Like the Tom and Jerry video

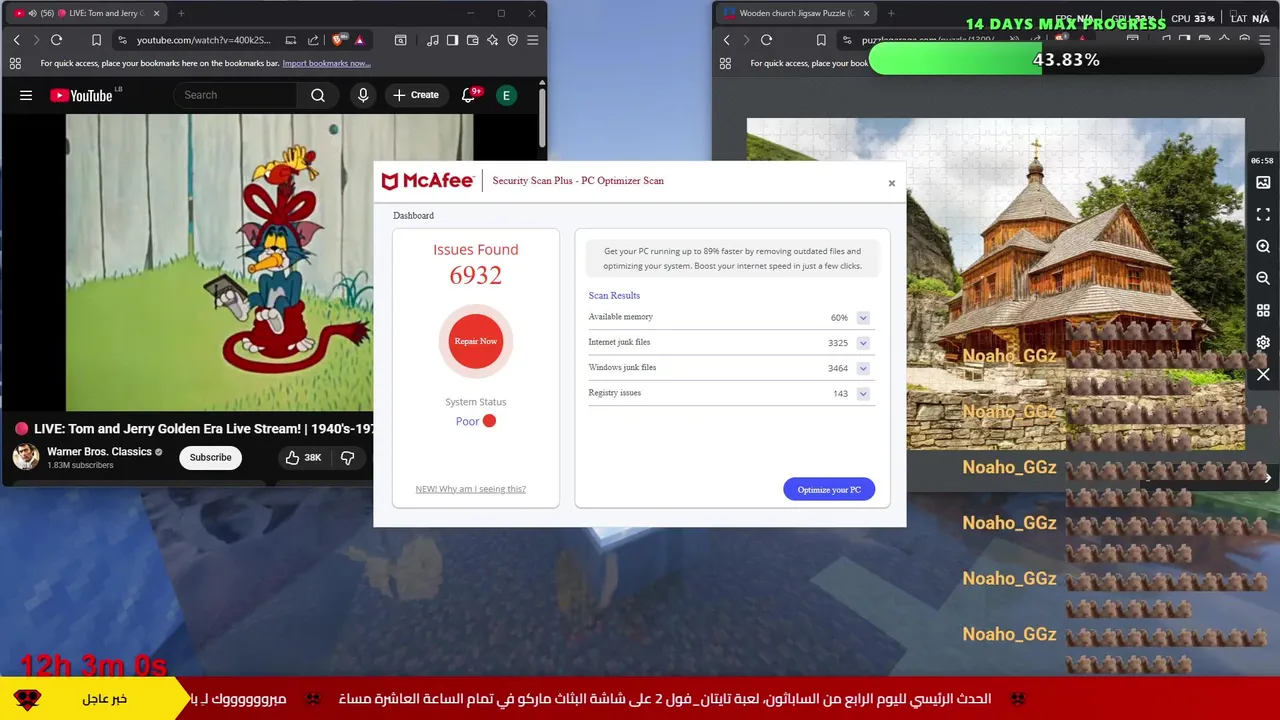click(x=302, y=458)
